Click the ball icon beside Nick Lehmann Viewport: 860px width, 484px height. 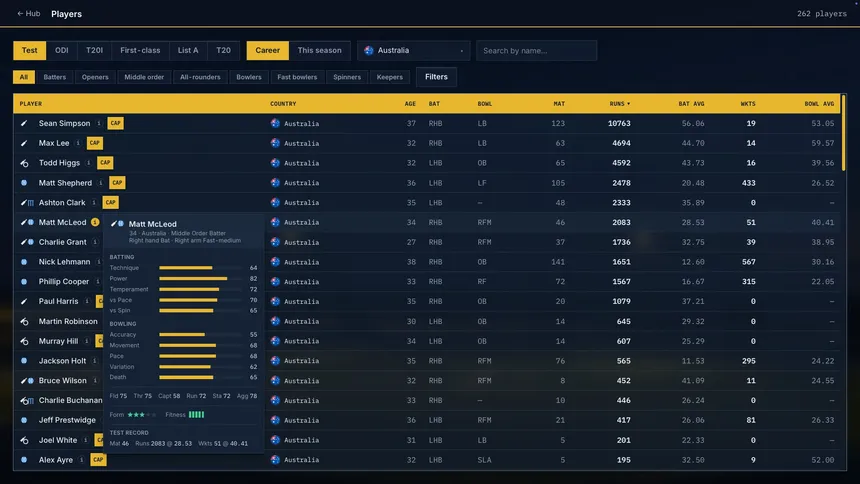point(24,262)
